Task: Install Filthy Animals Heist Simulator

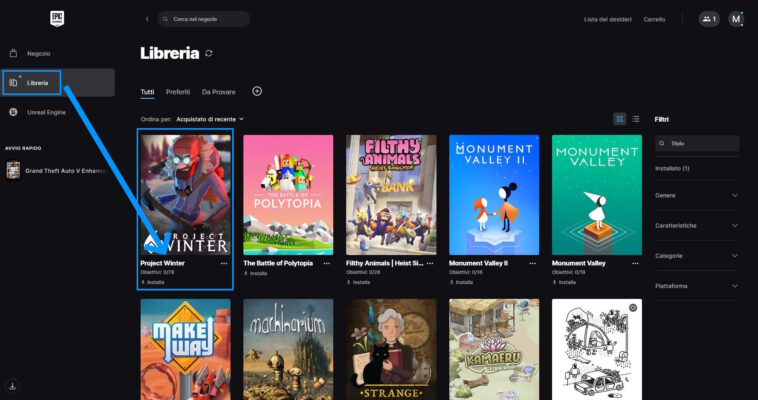Action: (358, 282)
